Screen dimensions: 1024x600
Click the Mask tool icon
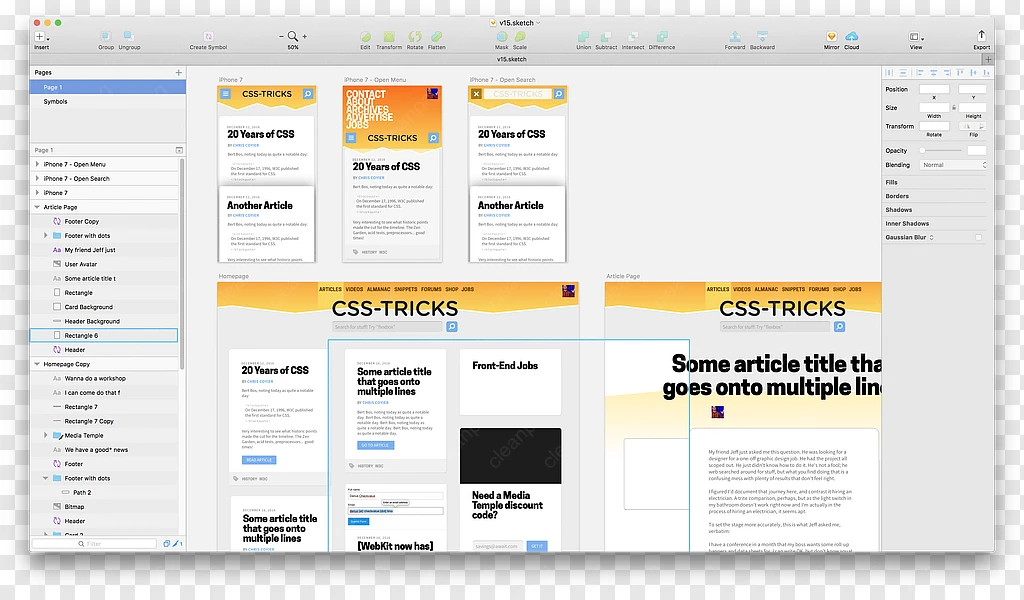pyautogui.click(x=502, y=37)
